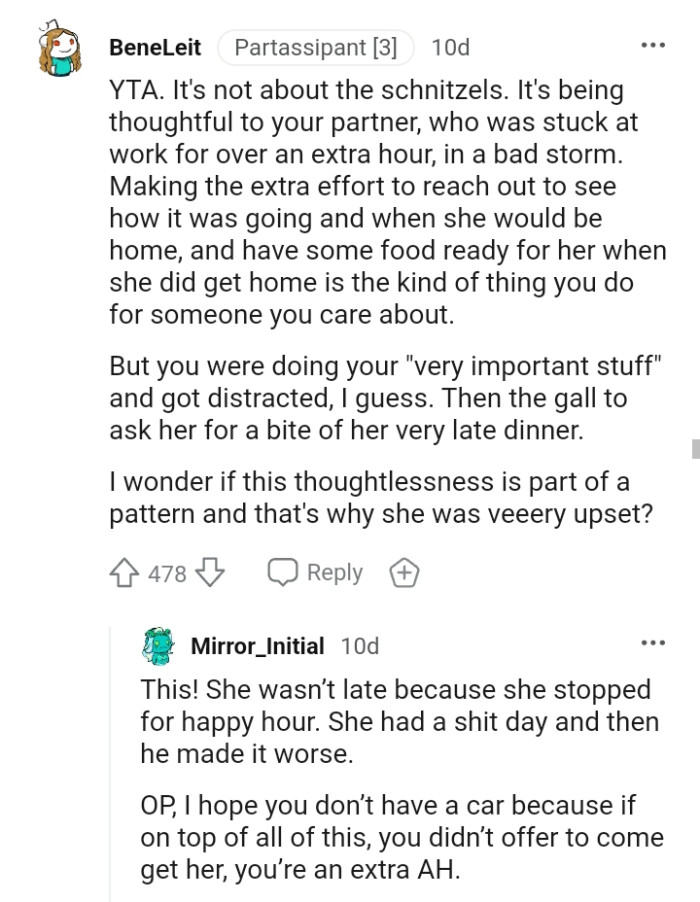Open the overflow menu on BeneLeit's comment
The image size is (700, 902).
click(654, 44)
